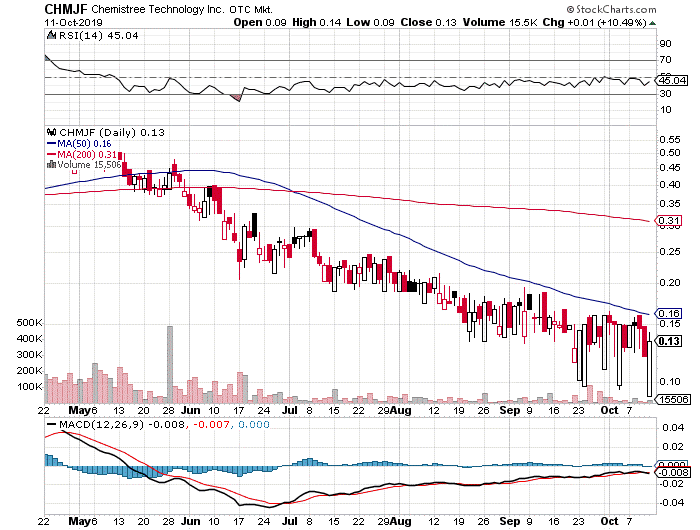The width and height of the screenshot is (700, 530).
Task: Click the 0.25 label on the price axis
Action: [670, 252]
